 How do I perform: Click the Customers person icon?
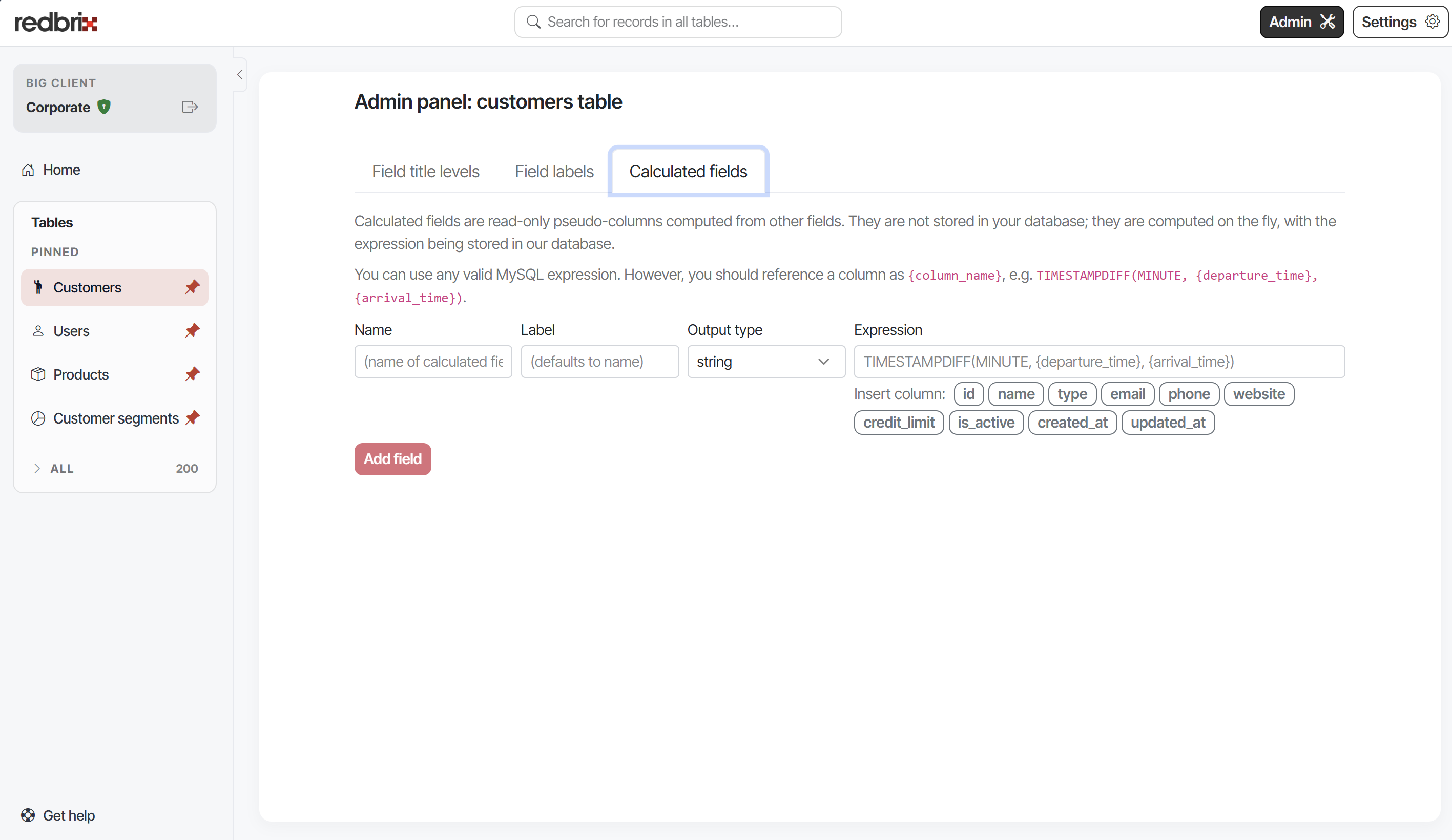click(38, 287)
